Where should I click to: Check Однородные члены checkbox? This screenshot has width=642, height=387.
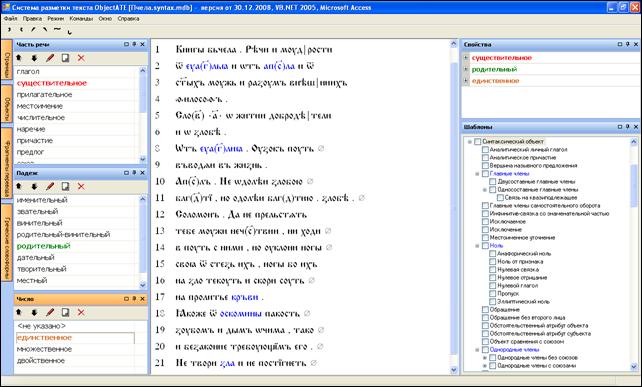(x=485, y=350)
